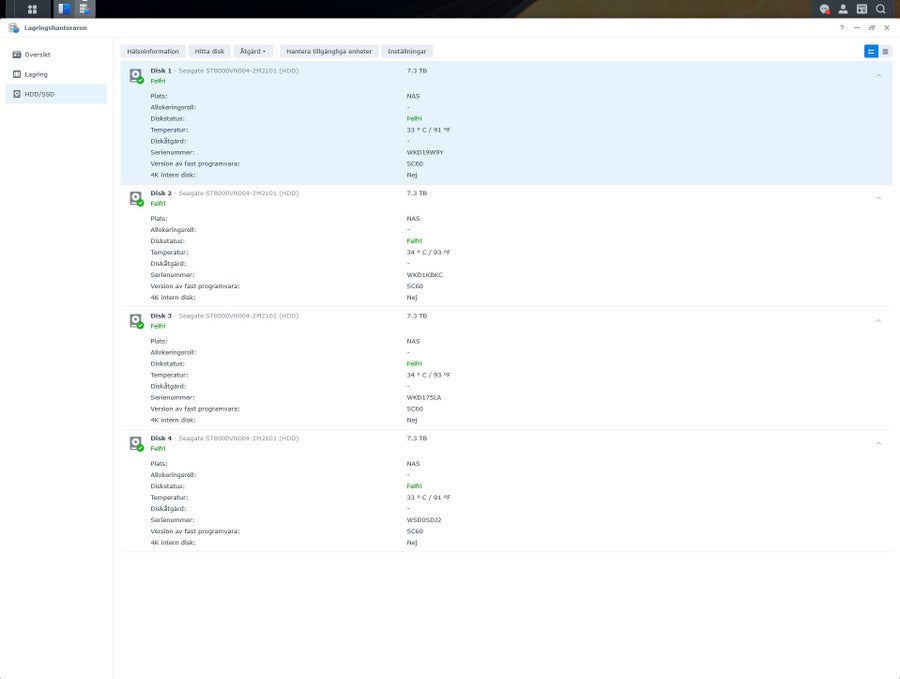
Task: Click the Disk 2 drive icon
Action: 136,199
